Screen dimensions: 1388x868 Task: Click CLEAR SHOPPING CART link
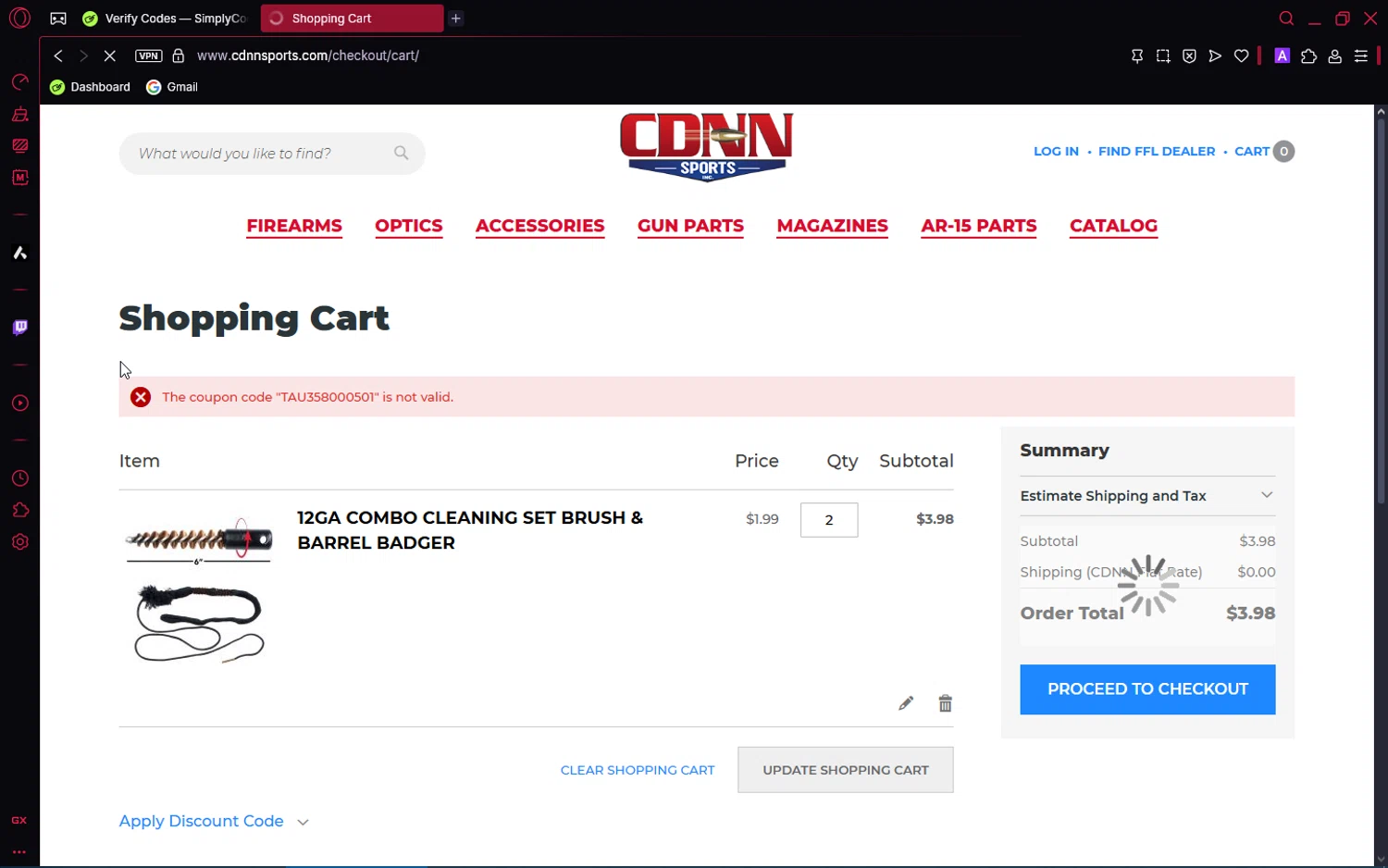(x=638, y=770)
